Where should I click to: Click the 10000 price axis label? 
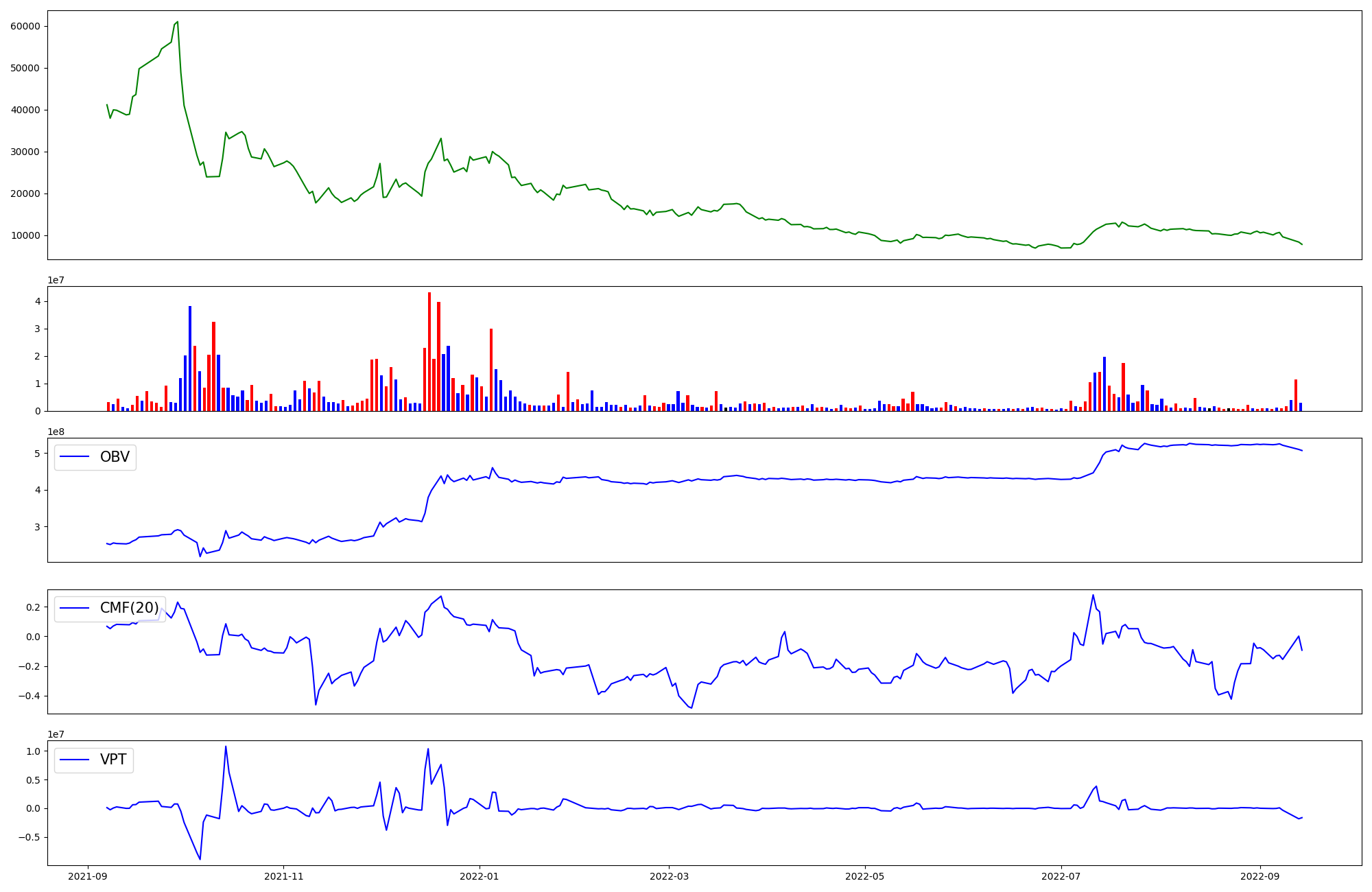tap(25, 235)
